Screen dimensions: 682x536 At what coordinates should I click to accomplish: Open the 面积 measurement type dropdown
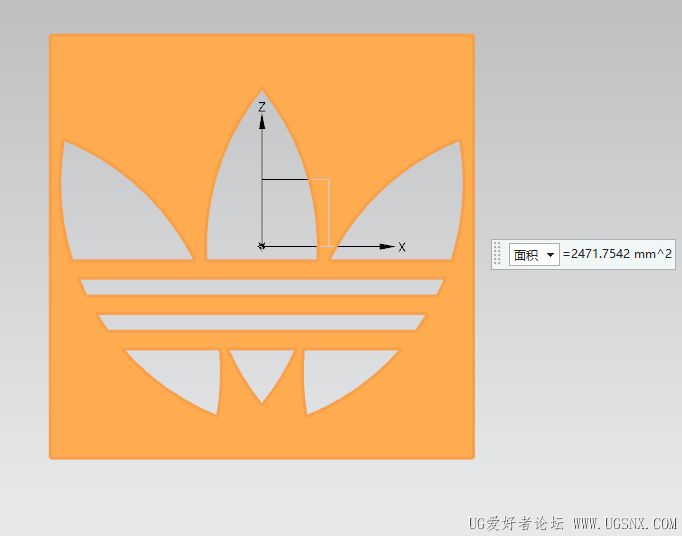pyautogui.click(x=534, y=255)
